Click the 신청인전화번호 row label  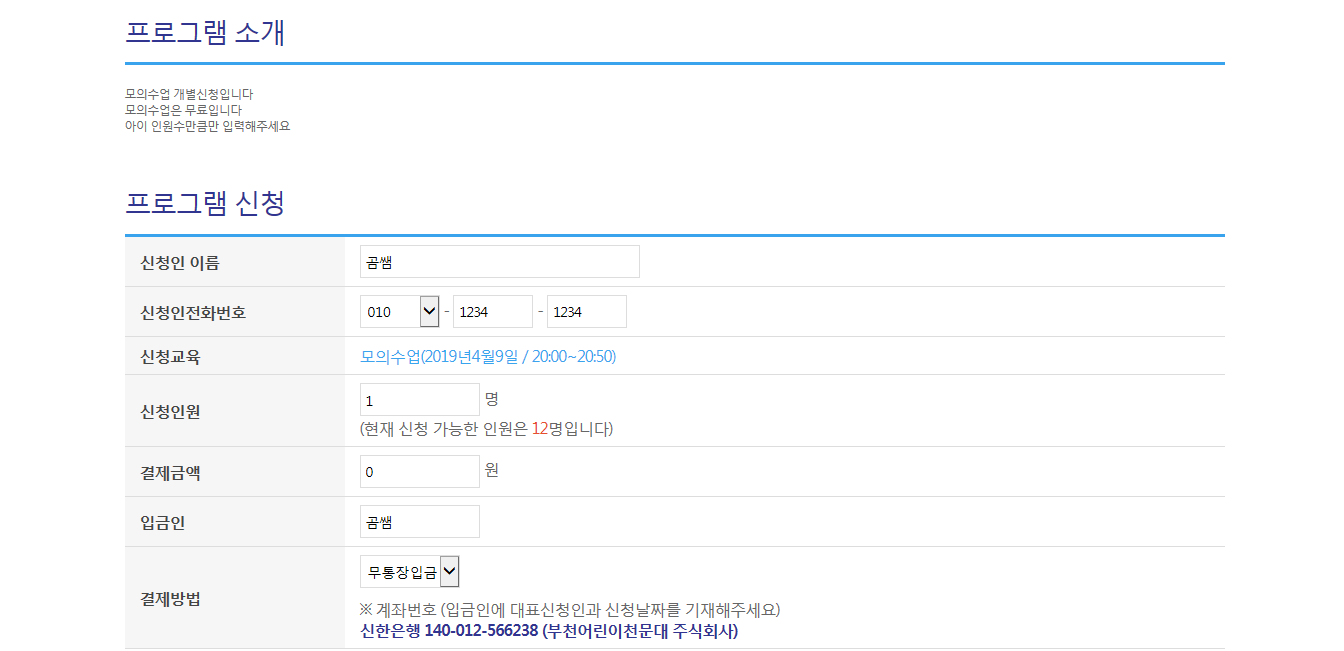tap(193, 312)
